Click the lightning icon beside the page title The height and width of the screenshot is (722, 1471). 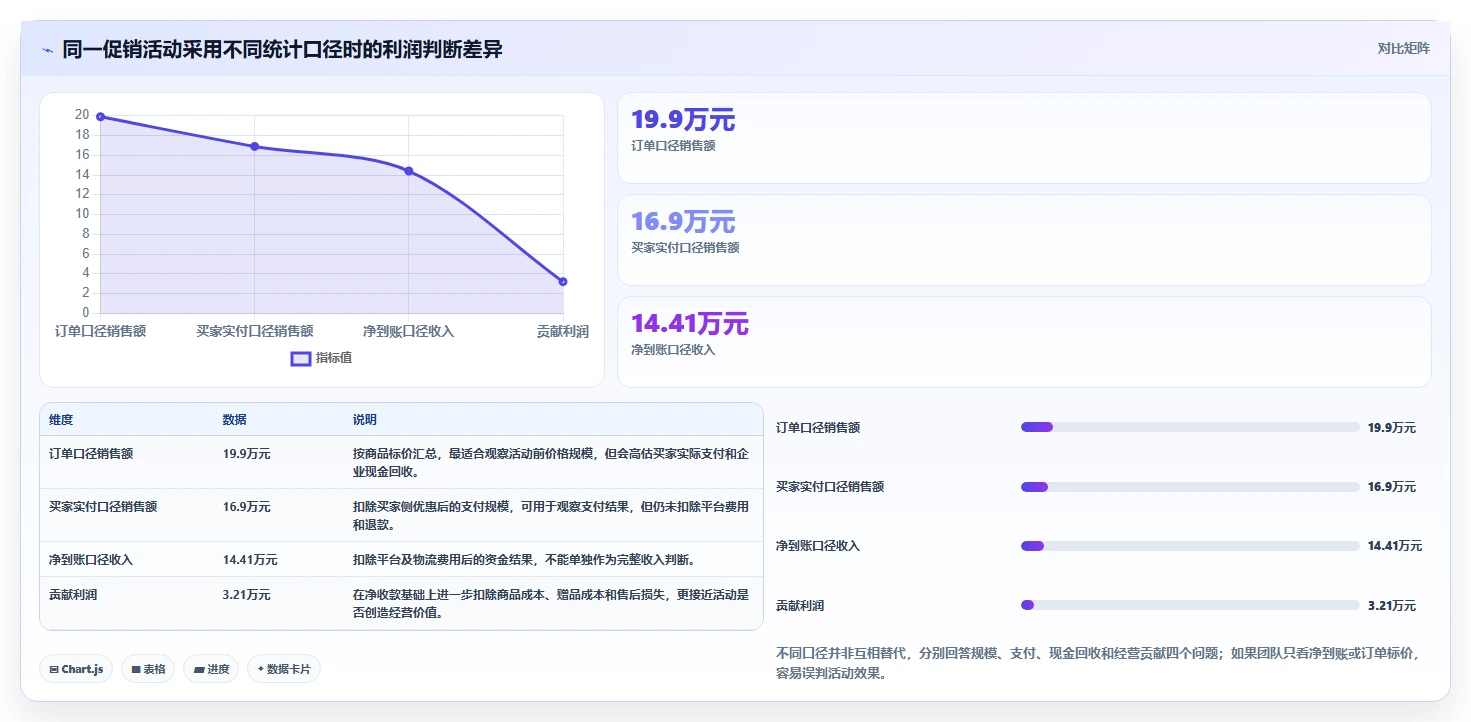pyautogui.click(x=48, y=50)
